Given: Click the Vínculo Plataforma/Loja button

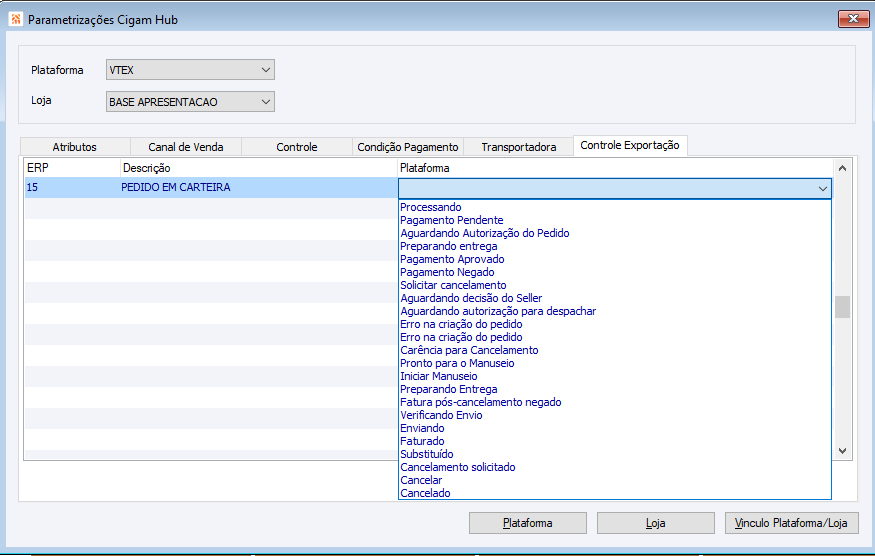Looking at the screenshot, I should 791,523.
